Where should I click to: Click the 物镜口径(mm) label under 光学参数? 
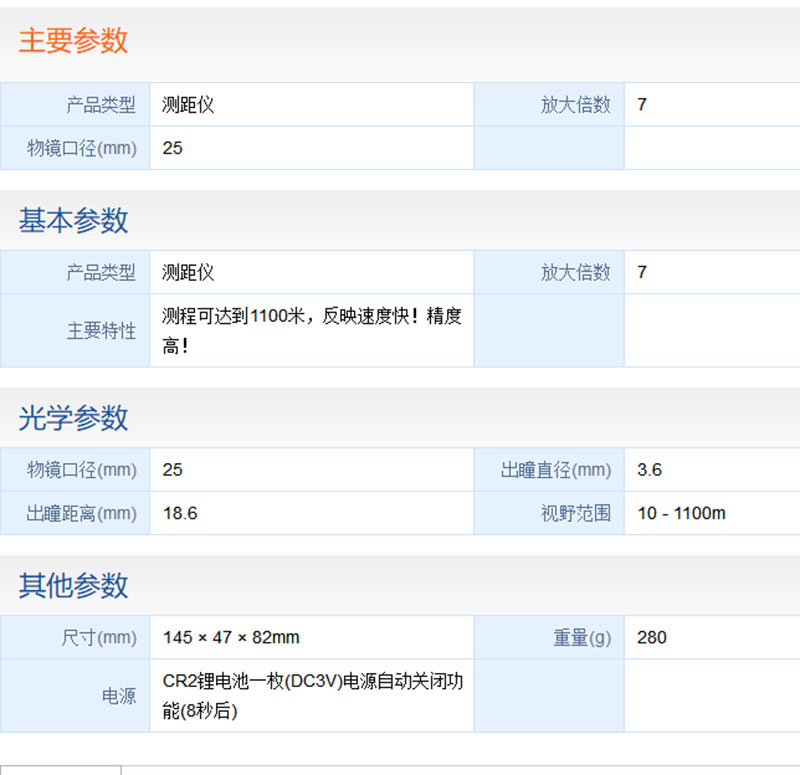pos(82,470)
